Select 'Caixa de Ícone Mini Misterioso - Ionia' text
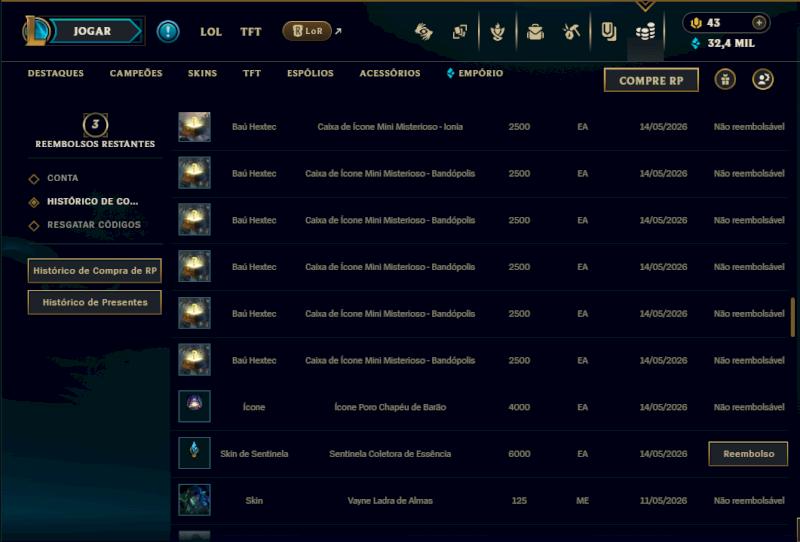 [390, 127]
